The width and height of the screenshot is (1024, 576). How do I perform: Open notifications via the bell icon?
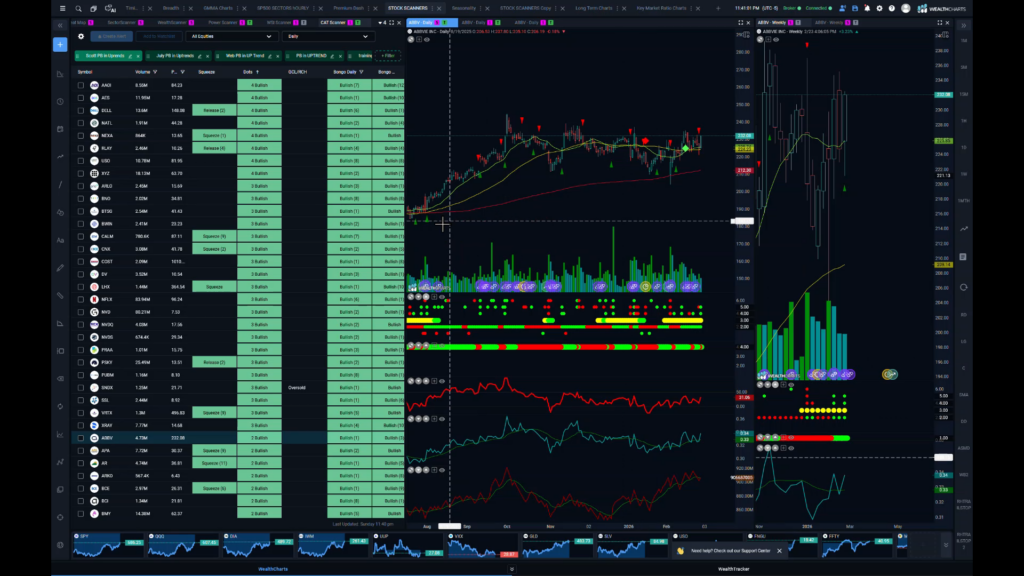click(x=868, y=8)
